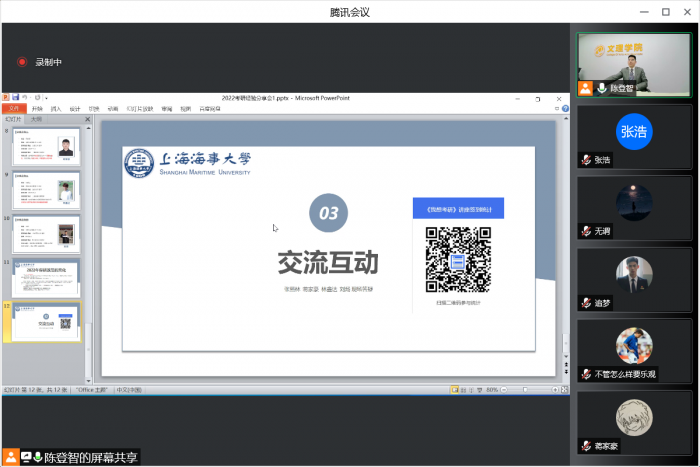Image resolution: width=700 pixels, height=467 pixels.
Task: Click muted mic icon beside 无谓
Action: [x=586, y=231]
